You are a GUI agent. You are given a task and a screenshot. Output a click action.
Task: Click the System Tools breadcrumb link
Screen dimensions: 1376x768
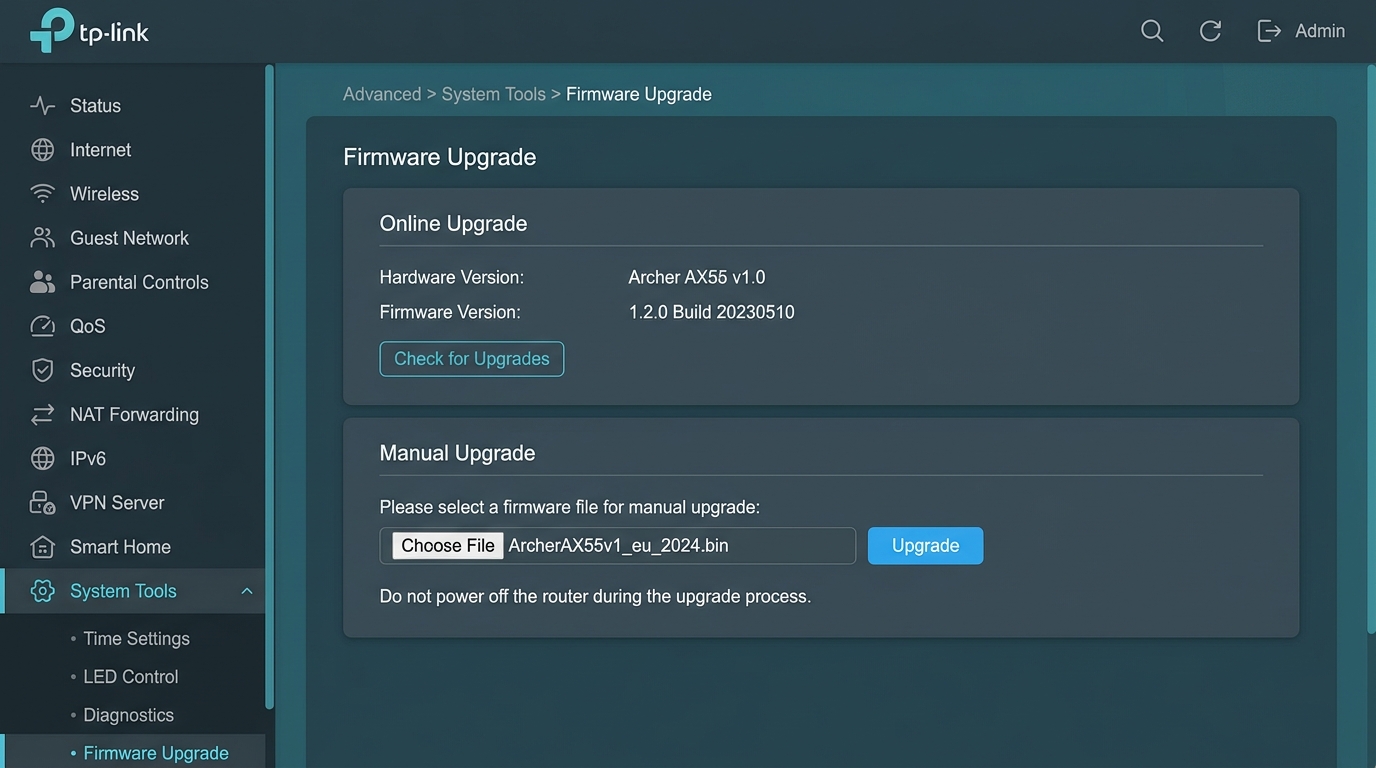pyautogui.click(x=494, y=94)
